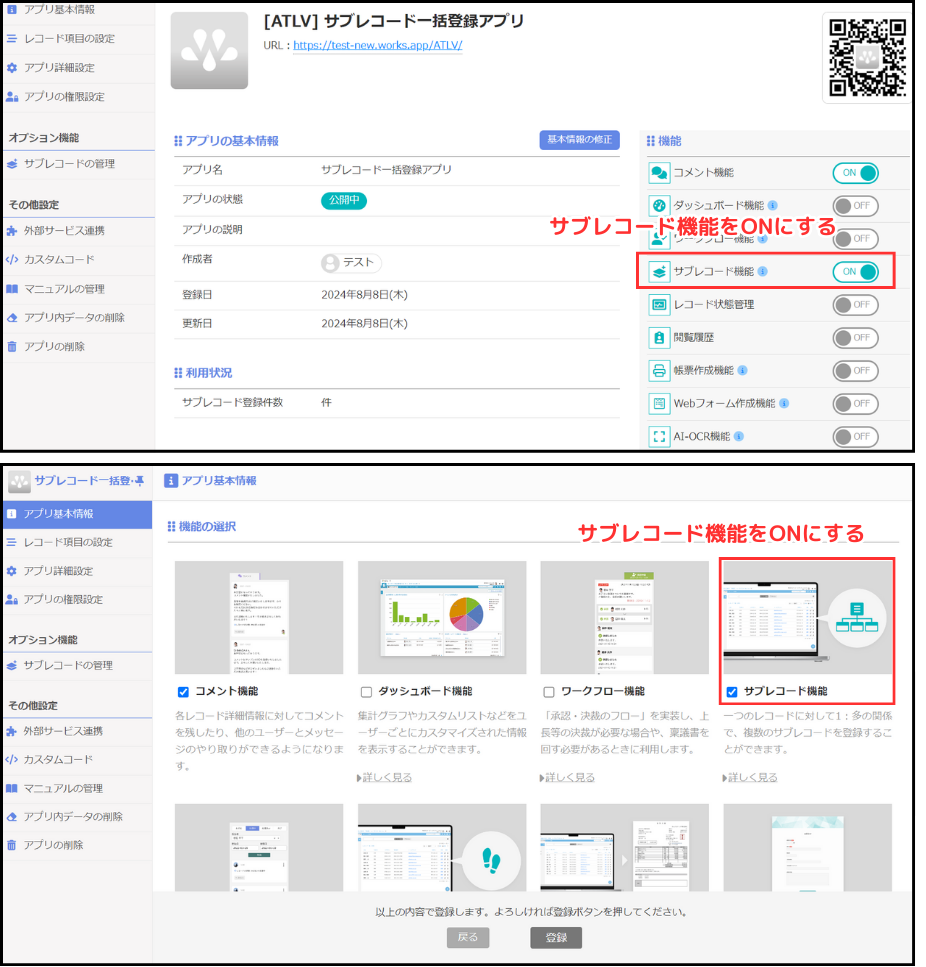The height and width of the screenshot is (967, 926).
Task: Click the アプリ名 value サブレコード一括登録アプリ
Action: coord(387,170)
